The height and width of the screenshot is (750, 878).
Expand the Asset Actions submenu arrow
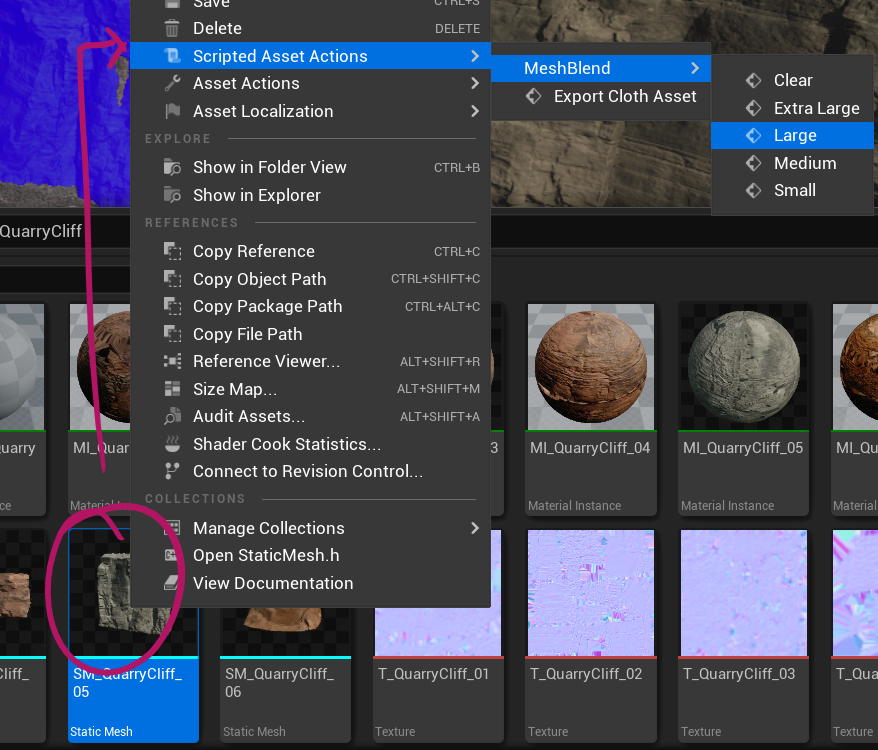tap(475, 83)
